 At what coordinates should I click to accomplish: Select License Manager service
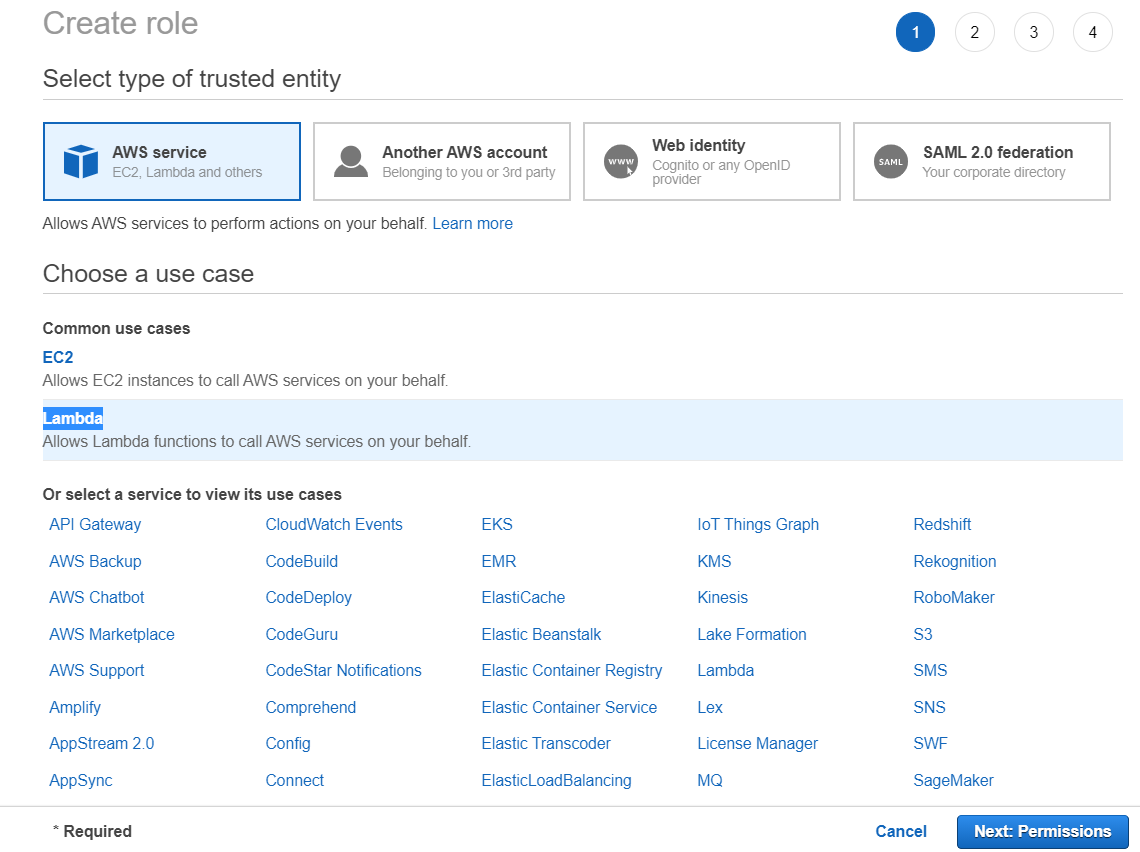(758, 744)
